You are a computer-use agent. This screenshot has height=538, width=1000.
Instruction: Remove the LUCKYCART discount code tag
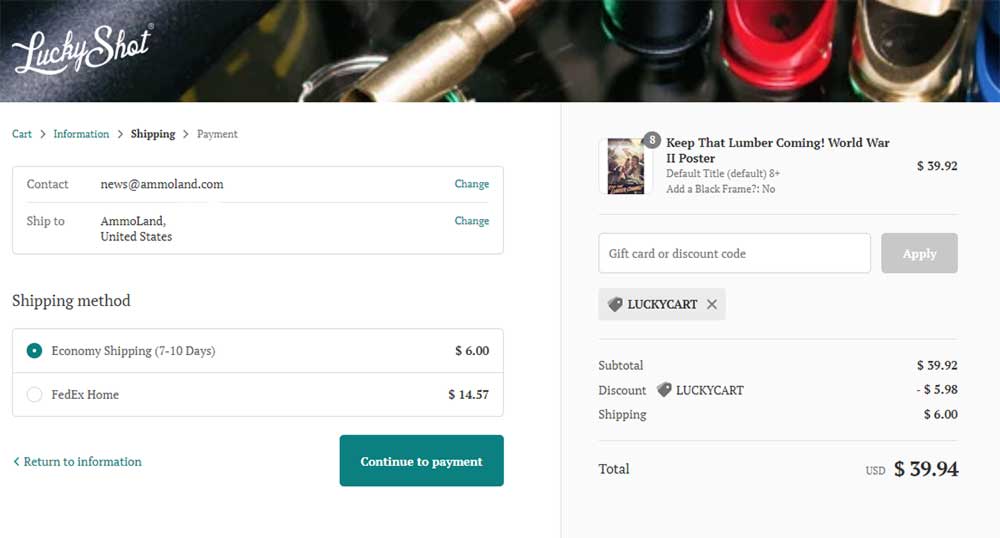pyautogui.click(x=712, y=305)
